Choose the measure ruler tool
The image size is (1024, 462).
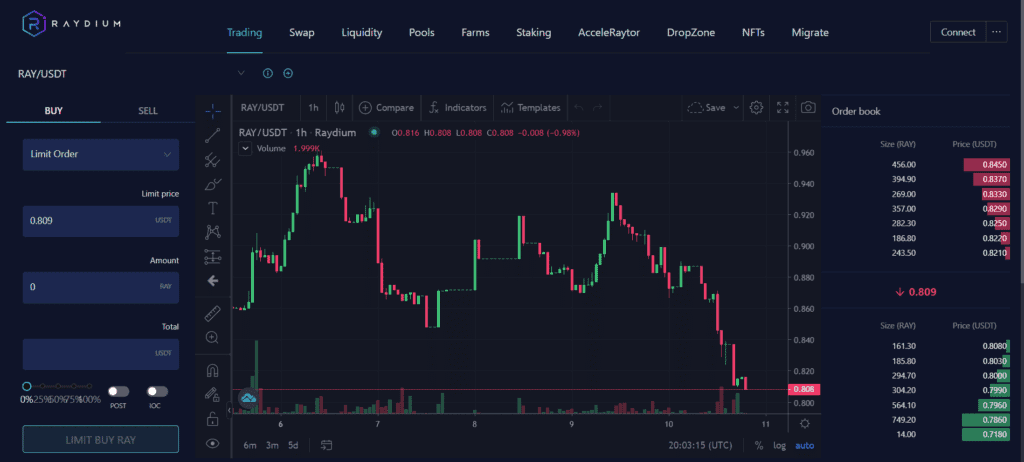pos(212,313)
